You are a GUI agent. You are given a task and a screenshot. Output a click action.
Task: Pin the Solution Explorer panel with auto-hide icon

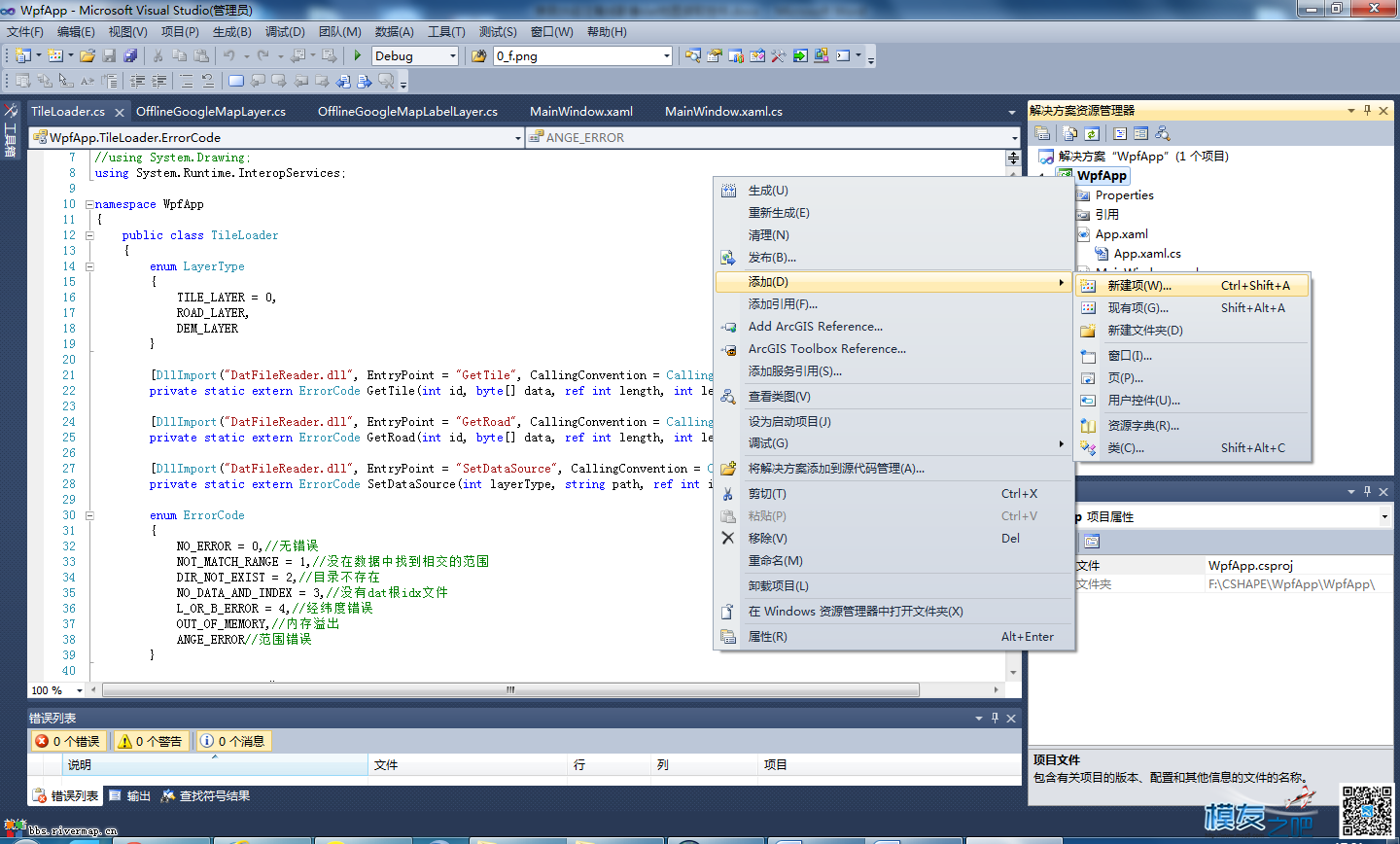[x=1367, y=111]
